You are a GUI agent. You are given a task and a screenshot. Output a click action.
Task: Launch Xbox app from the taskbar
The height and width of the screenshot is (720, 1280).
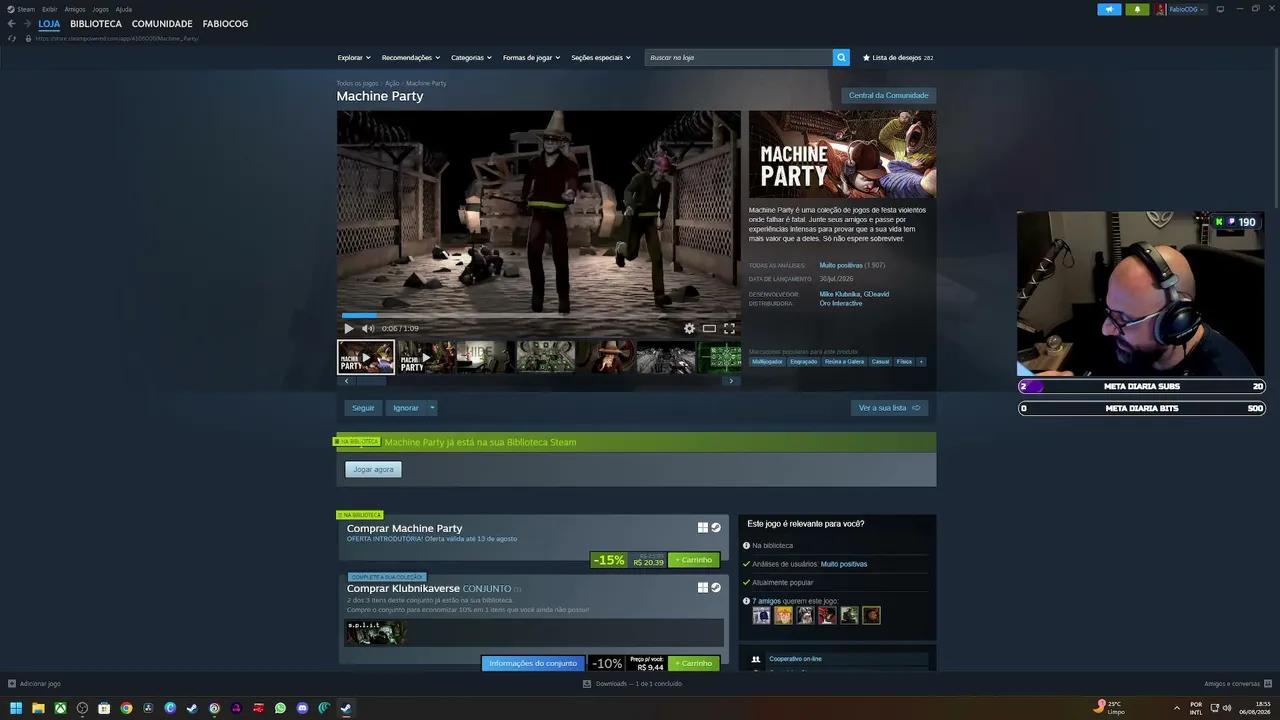point(60,708)
